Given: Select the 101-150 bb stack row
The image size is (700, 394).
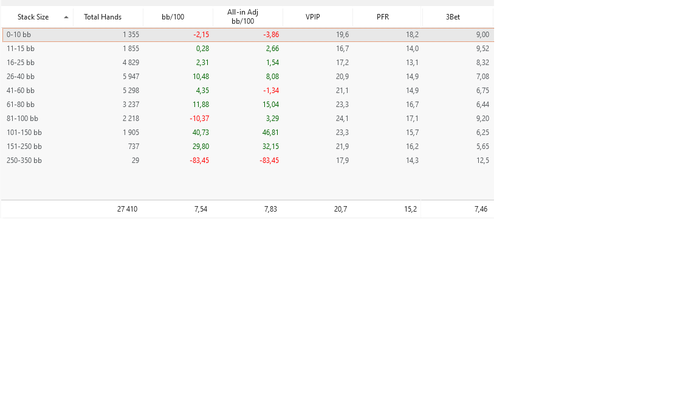Looking at the screenshot, I should [248, 133].
